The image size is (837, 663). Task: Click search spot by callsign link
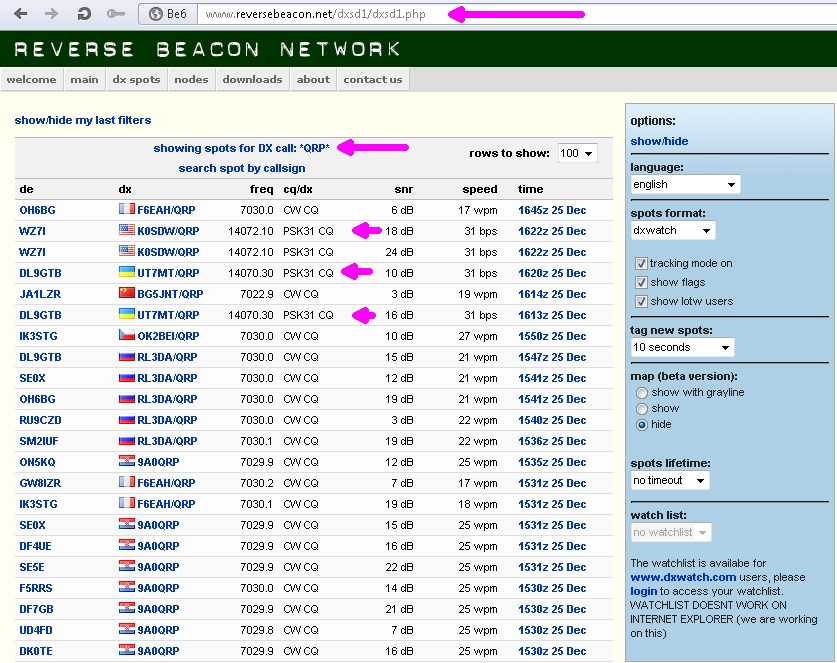point(242,168)
